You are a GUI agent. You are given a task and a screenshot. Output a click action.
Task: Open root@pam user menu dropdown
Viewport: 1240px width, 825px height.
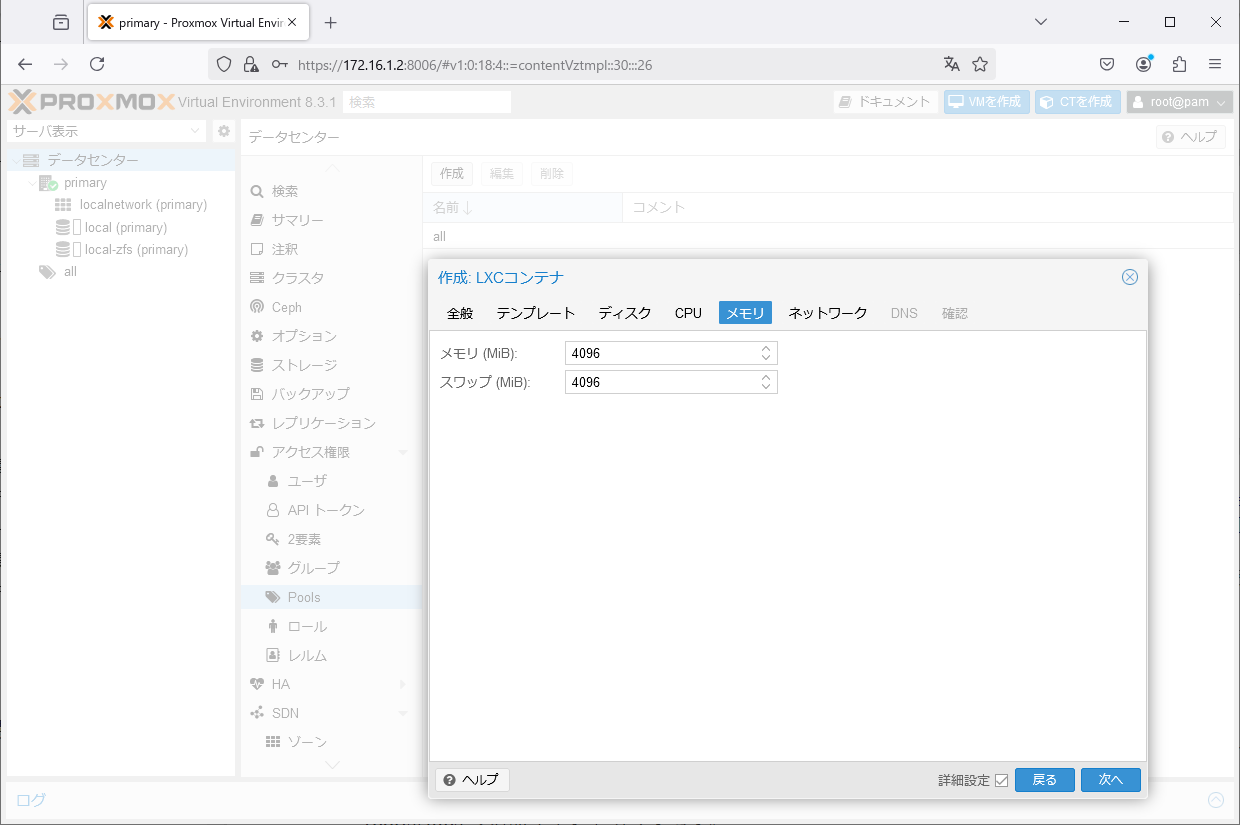coord(1180,102)
